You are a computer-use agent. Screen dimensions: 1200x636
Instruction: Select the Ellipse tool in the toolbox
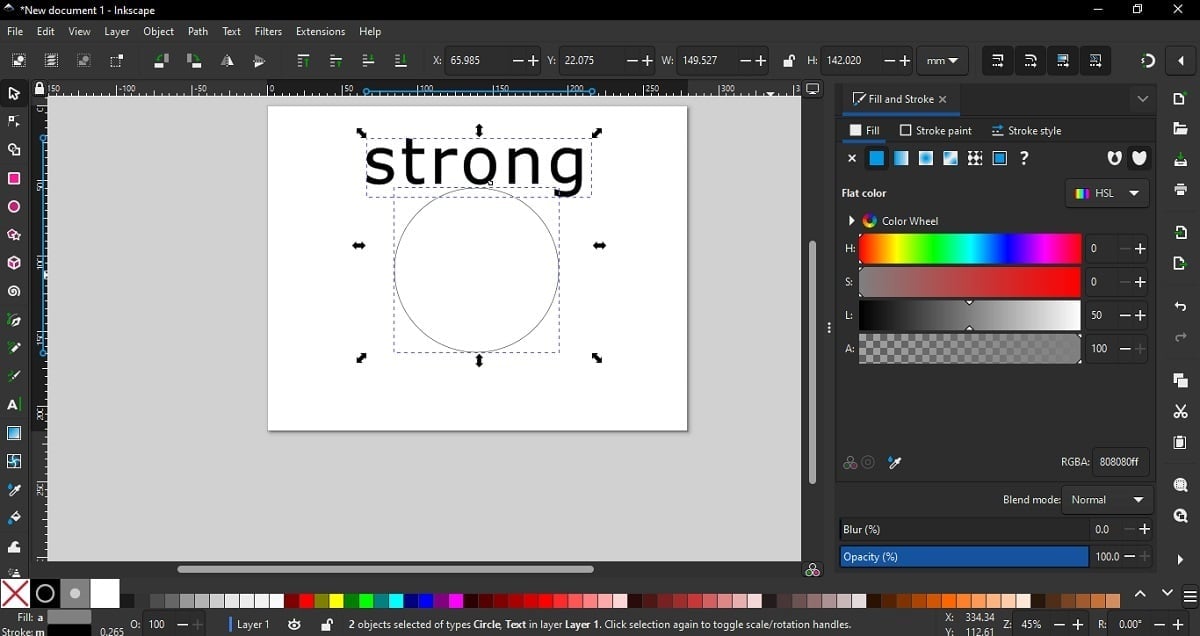[14, 207]
